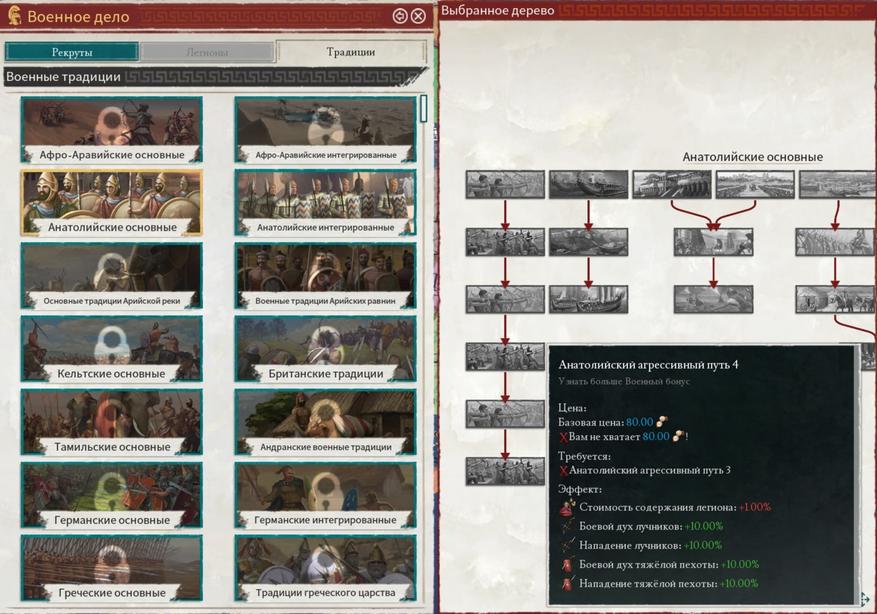
Task: Click the padlock on Тамильские основные card
Action: click(113, 417)
